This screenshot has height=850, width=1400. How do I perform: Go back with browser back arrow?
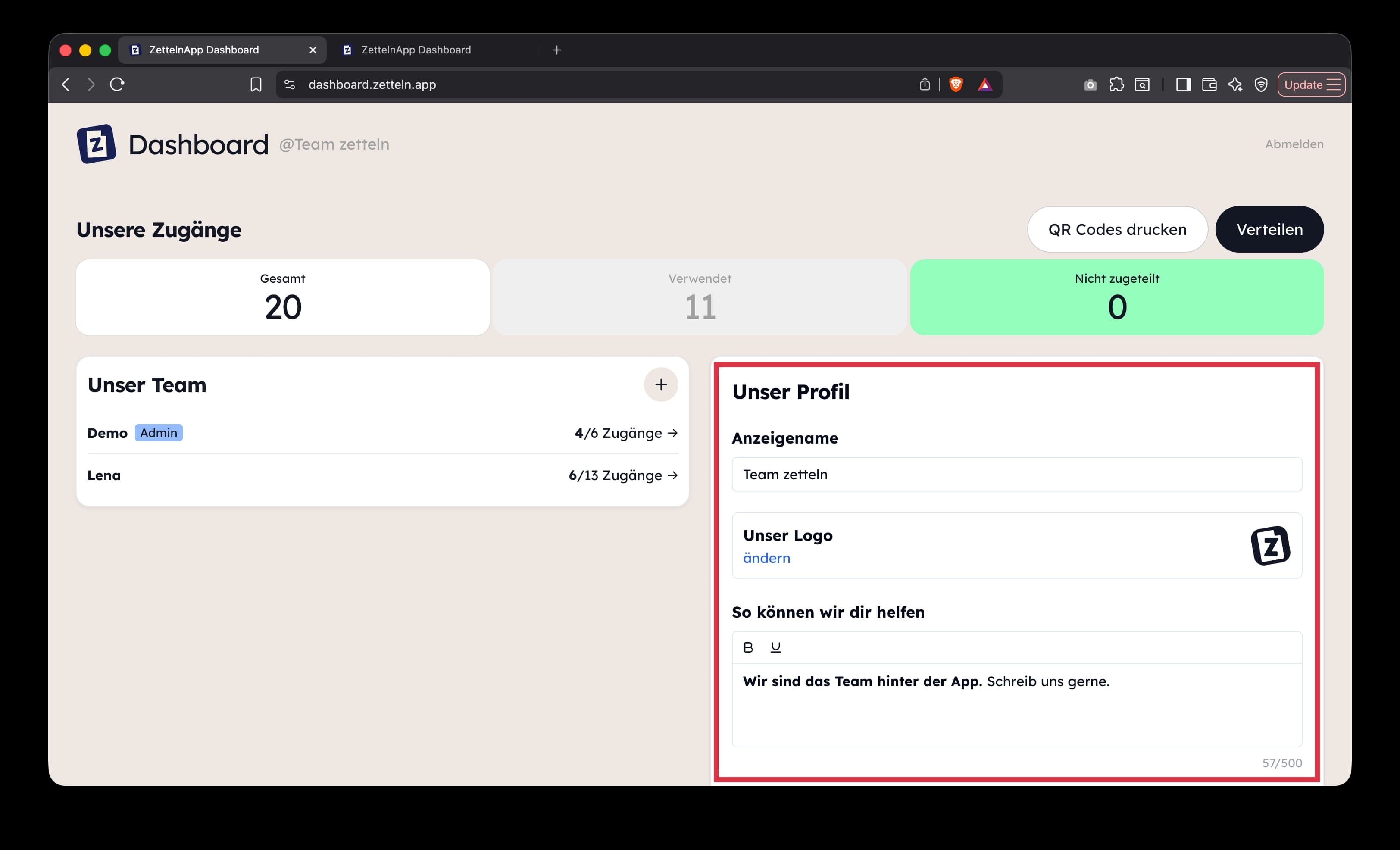66,84
